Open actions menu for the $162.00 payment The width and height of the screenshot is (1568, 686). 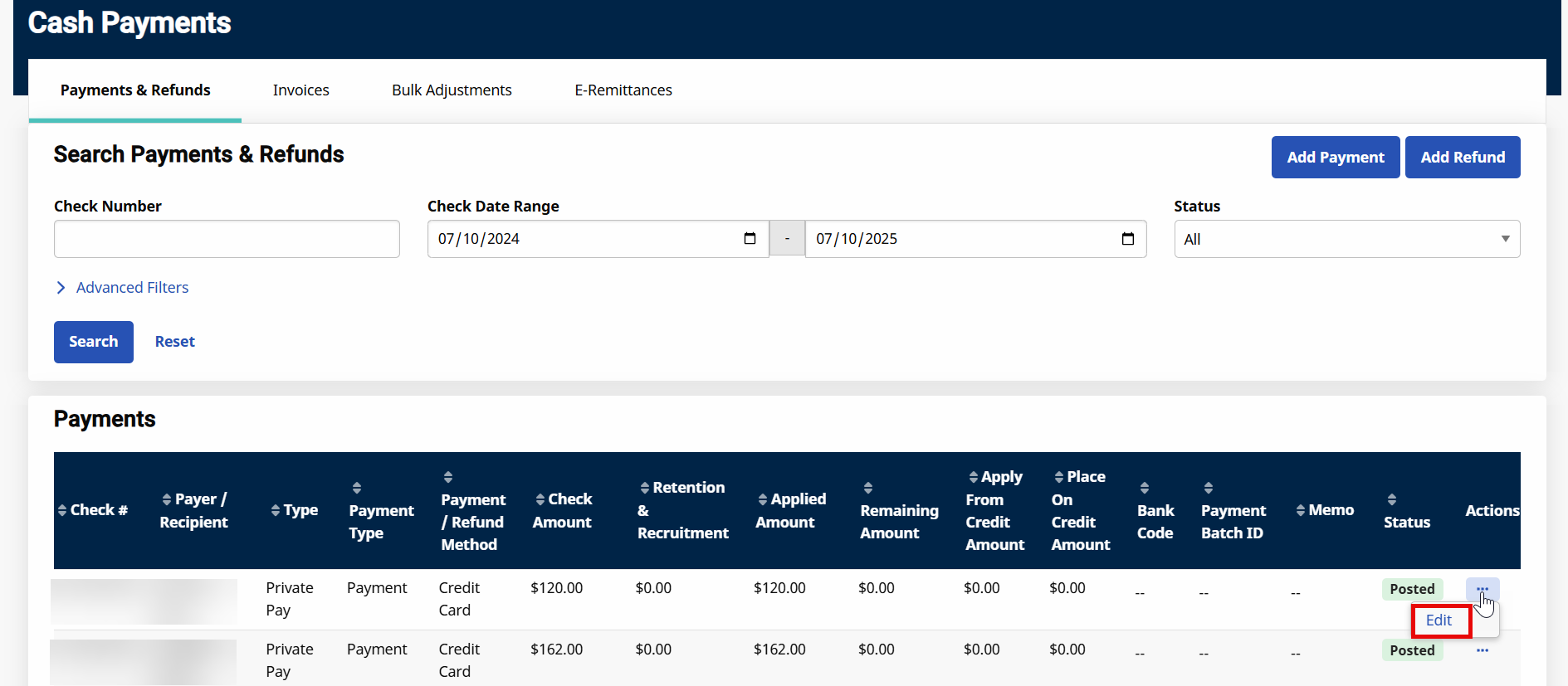coord(1482,650)
